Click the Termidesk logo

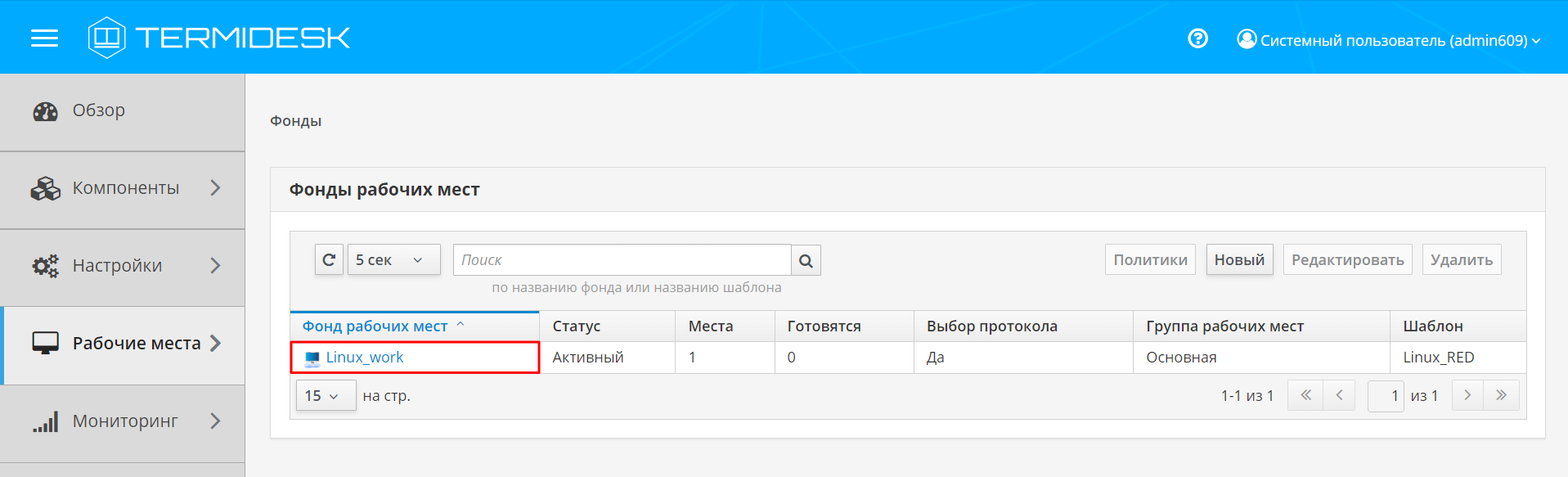tap(219, 38)
